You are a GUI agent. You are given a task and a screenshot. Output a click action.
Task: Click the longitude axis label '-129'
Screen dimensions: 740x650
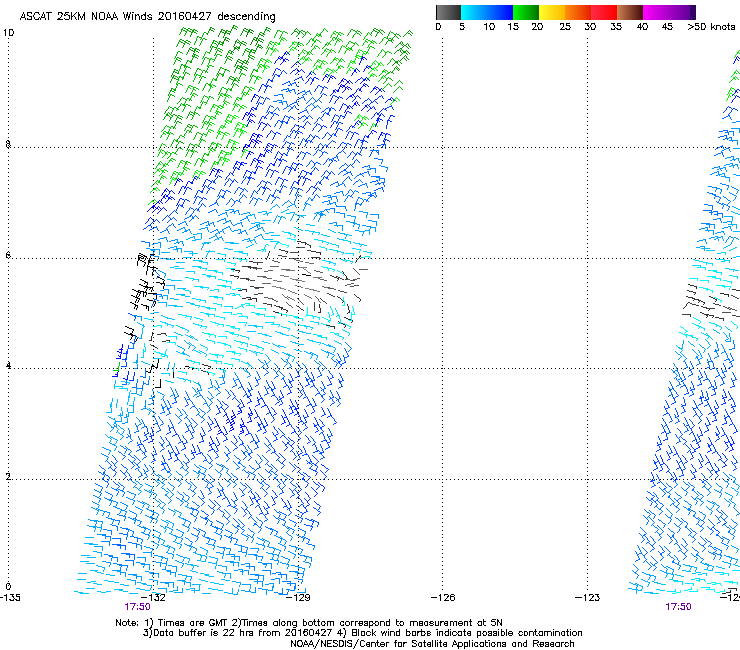(298, 598)
